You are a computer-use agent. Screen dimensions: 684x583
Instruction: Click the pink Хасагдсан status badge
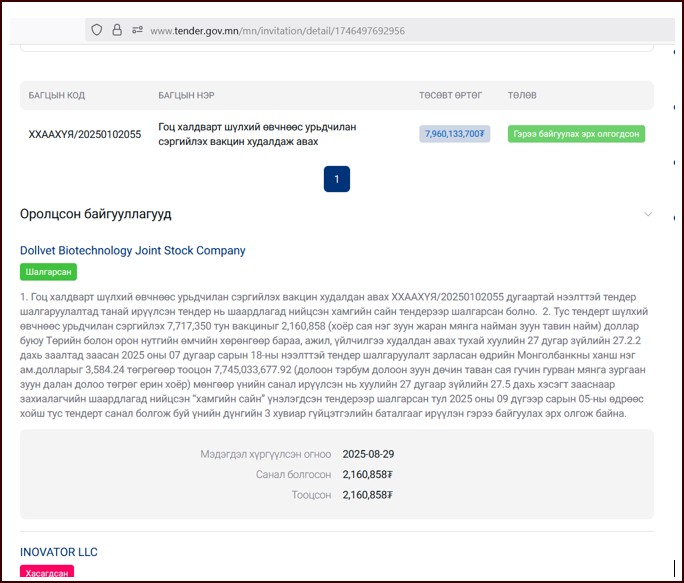(x=47, y=572)
